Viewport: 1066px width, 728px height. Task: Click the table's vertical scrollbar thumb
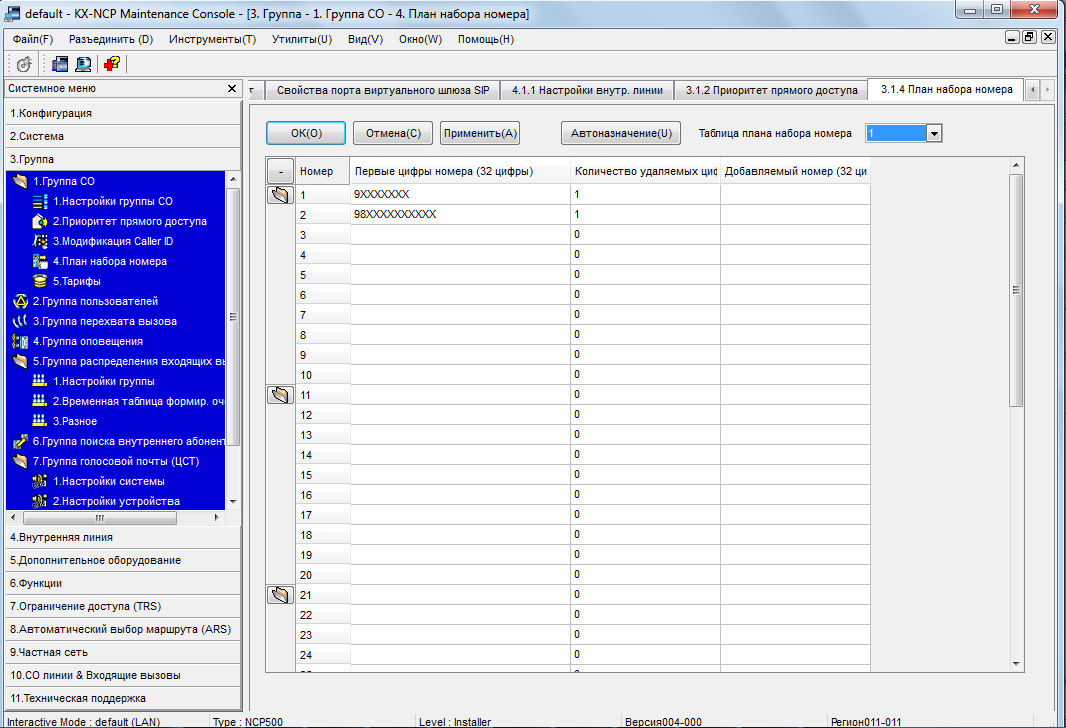point(1016,290)
